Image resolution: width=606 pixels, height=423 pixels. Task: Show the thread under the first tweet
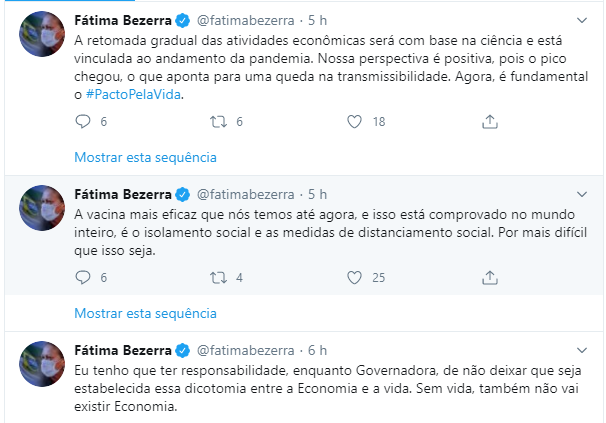point(145,157)
